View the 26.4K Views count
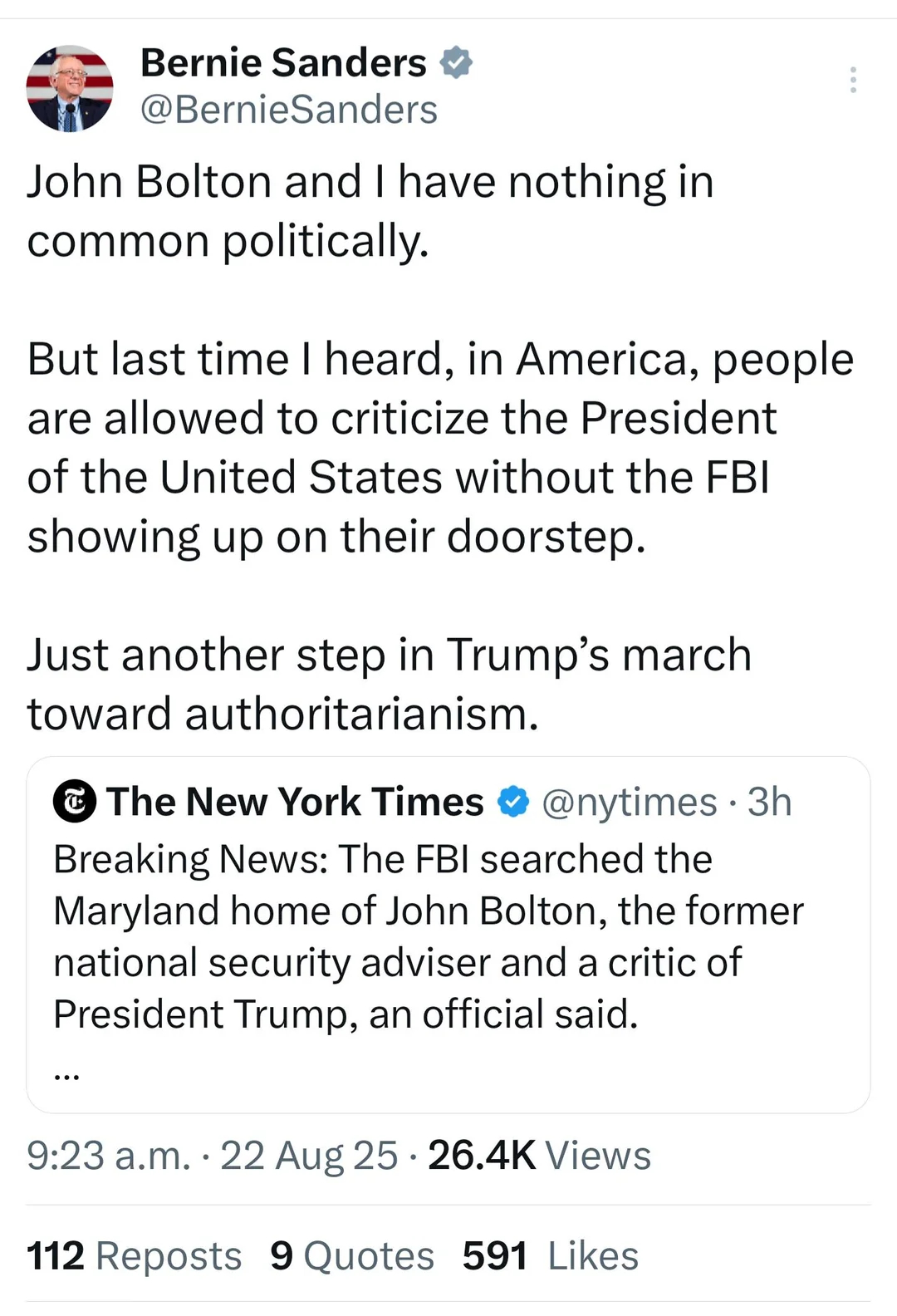Screen dimensions: 897x1316 click(539, 1156)
